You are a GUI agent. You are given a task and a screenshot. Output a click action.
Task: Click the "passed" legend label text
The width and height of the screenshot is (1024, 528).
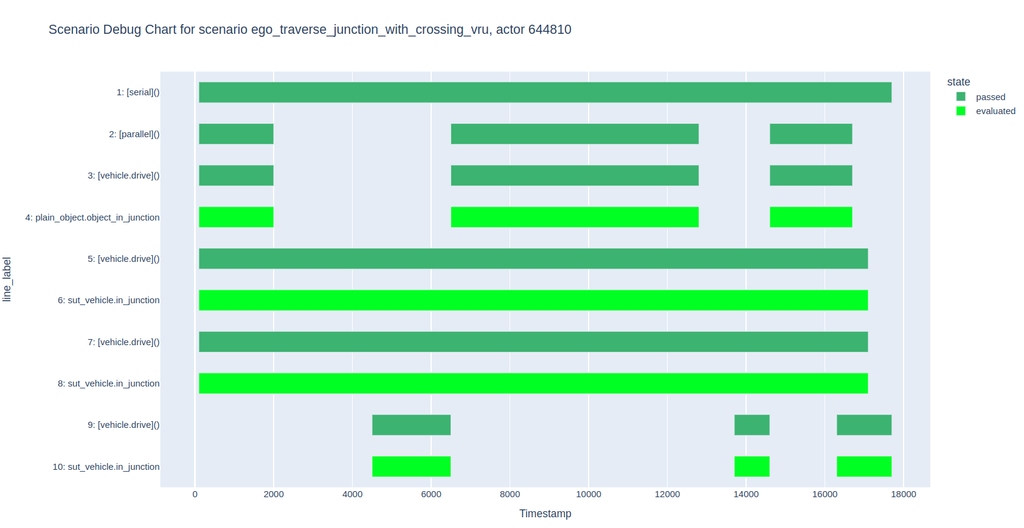[x=990, y=97]
